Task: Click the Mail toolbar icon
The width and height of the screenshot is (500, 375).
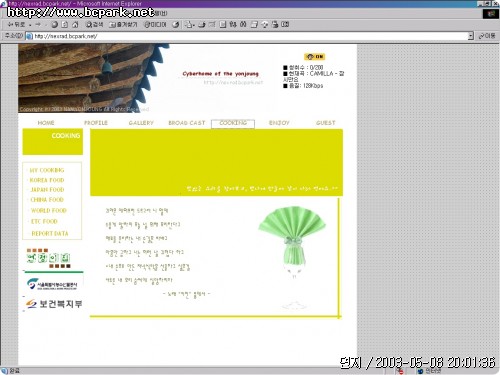Action: tap(189, 24)
